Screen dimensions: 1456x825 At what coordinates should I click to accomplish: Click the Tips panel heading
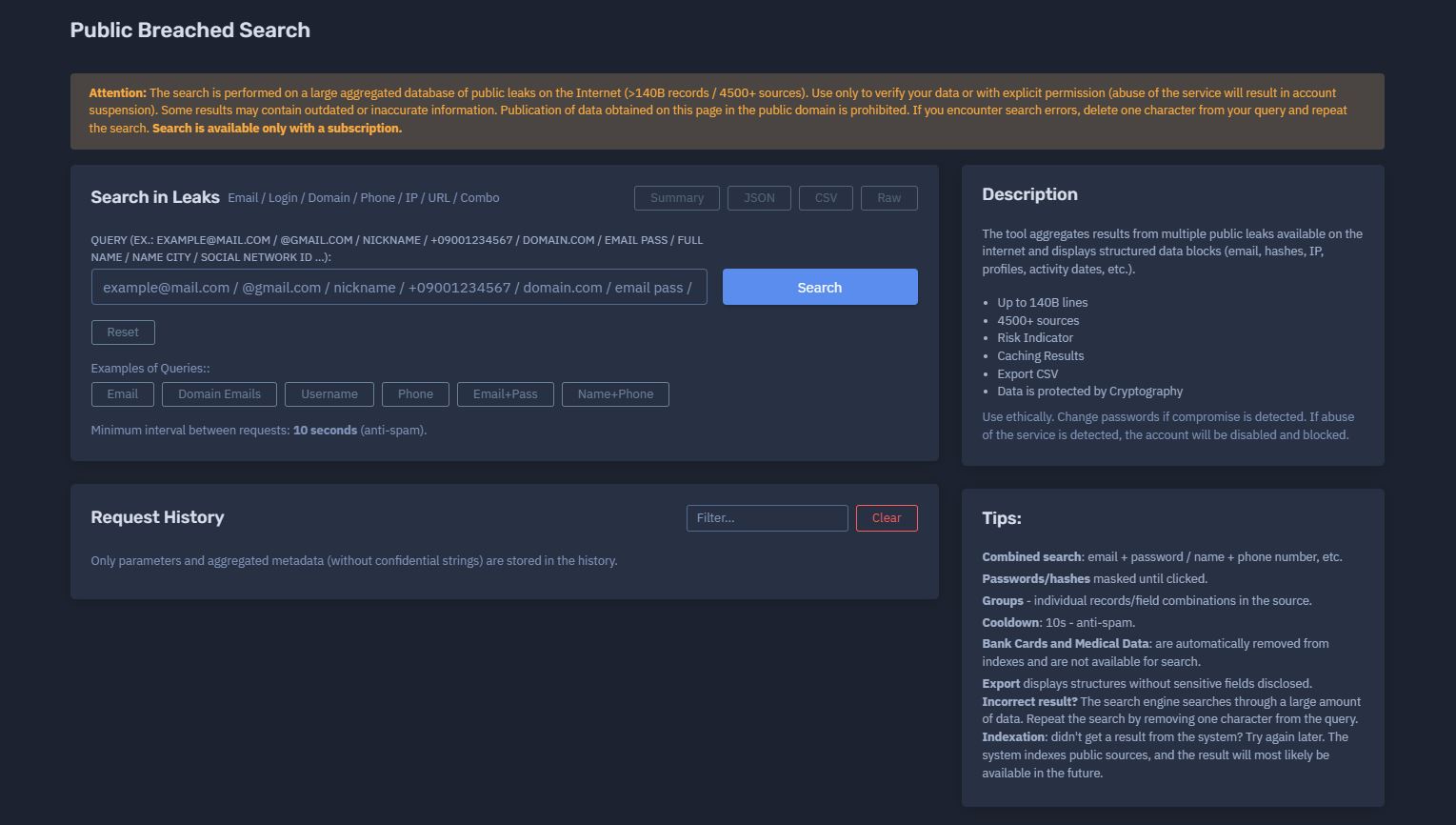coord(1001,518)
